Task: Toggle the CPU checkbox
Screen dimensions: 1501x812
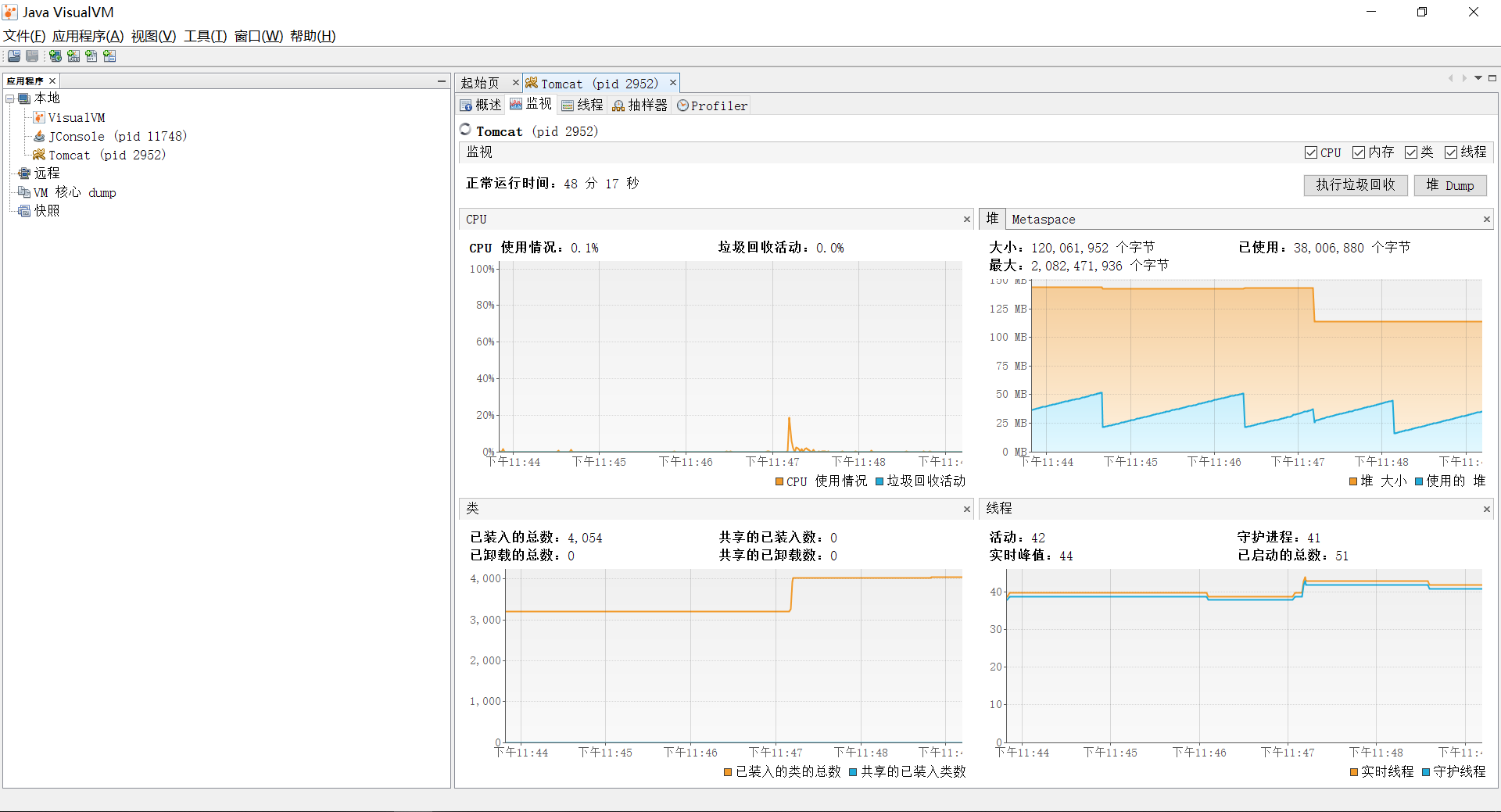Action: 1311,152
